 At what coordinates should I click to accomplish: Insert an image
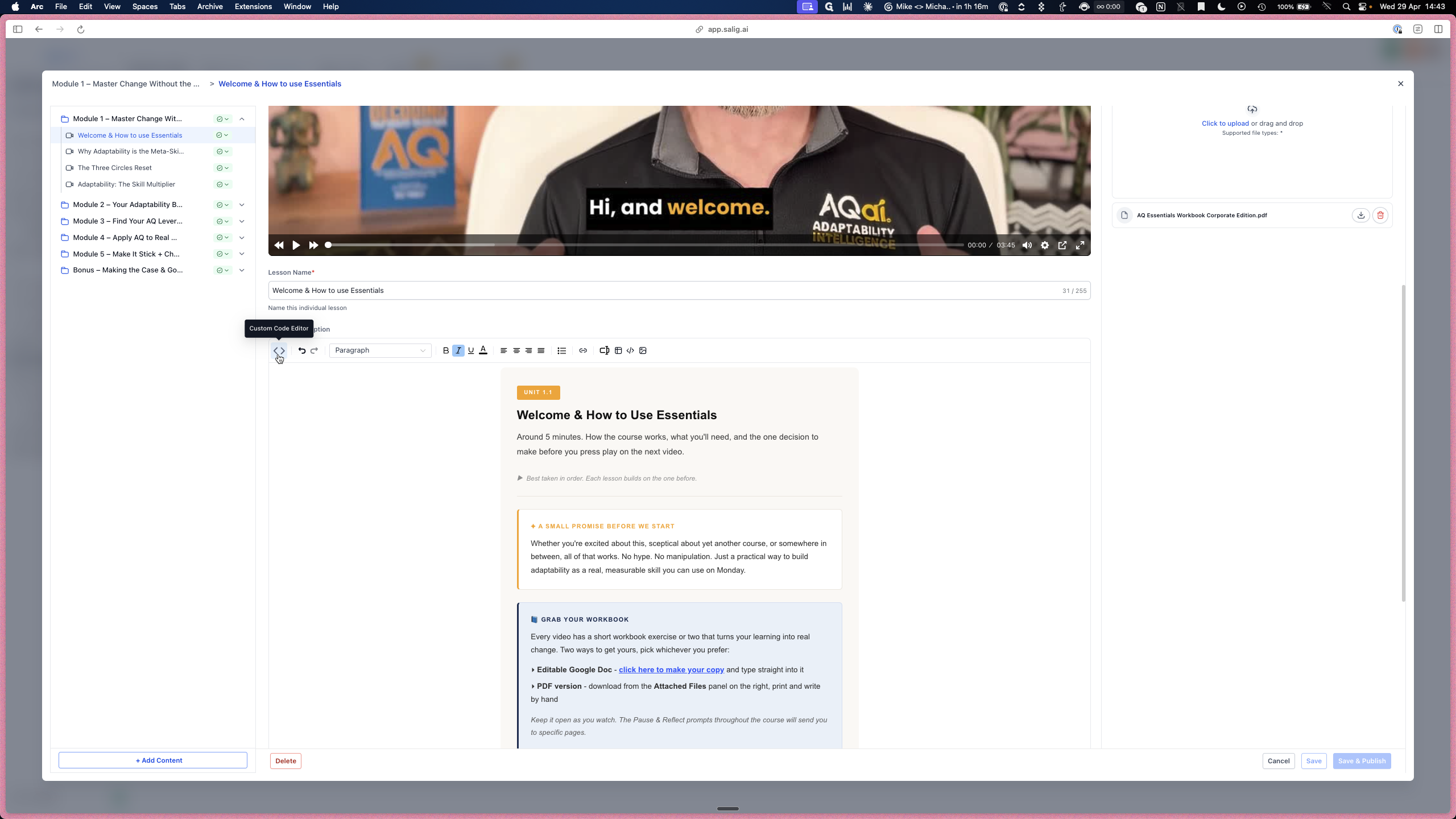643,350
